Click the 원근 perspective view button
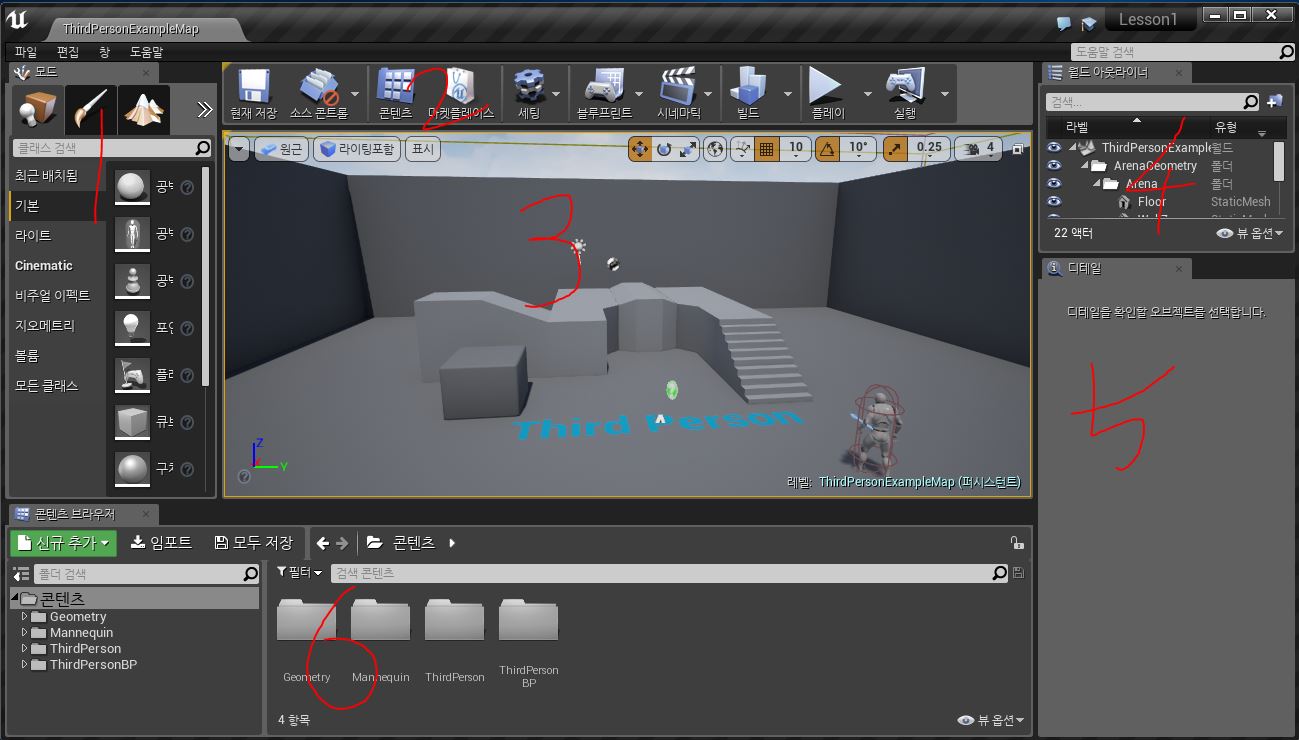Screen dimensions: 1299x740 [x=281, y=149]
